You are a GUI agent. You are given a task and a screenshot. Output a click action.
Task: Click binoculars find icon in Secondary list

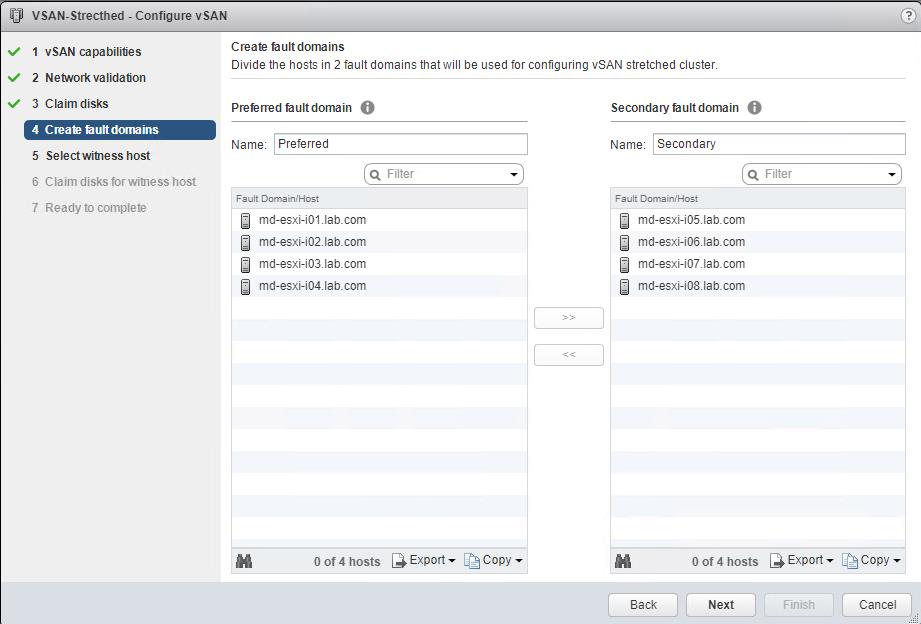(x=623, y=561)
